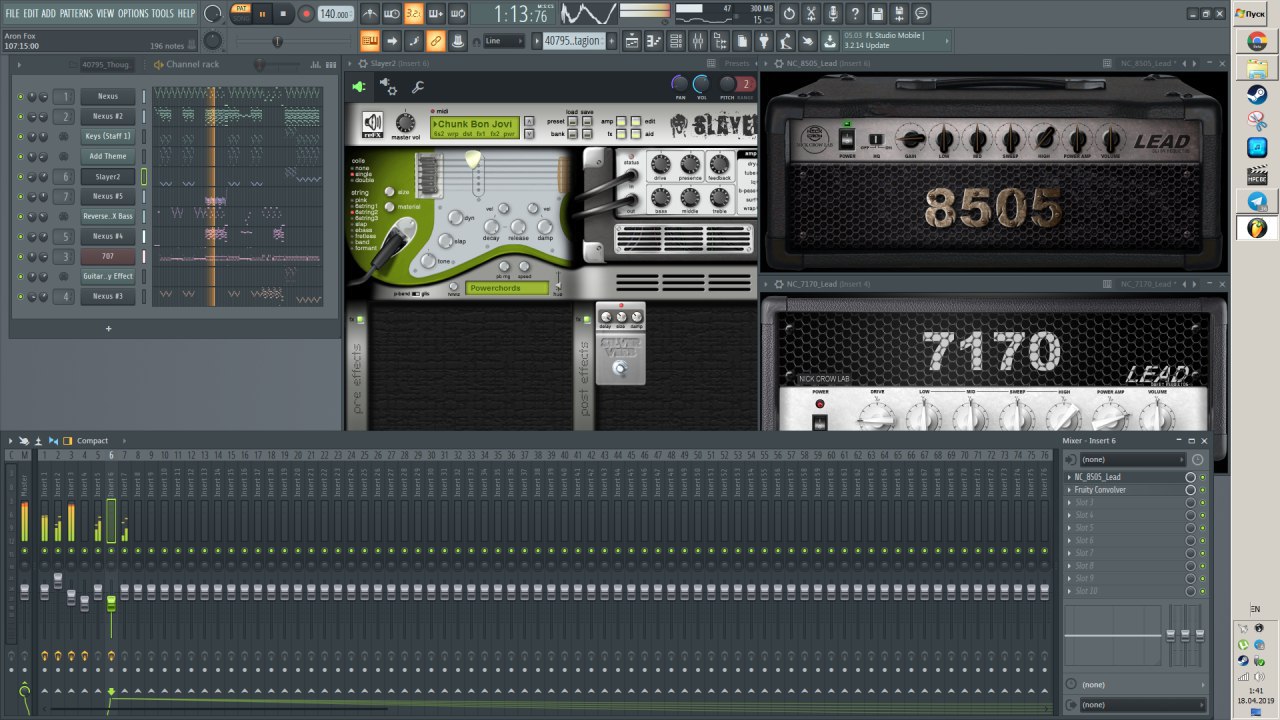Open pattern selector 40795..tagion
Viewport: 1280px width, 720px height.
click(573, 41)
